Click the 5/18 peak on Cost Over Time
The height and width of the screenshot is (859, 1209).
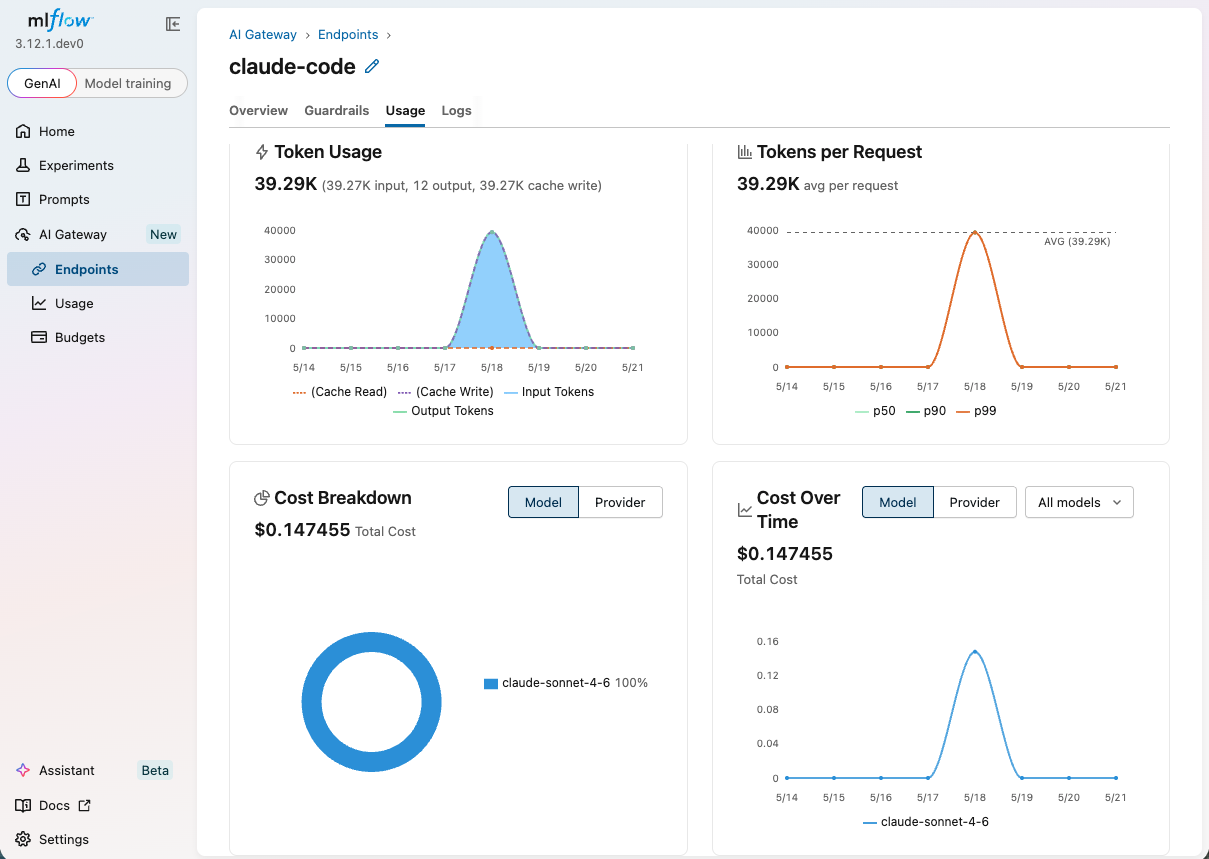pyautogui.click(x=974, y=652)
